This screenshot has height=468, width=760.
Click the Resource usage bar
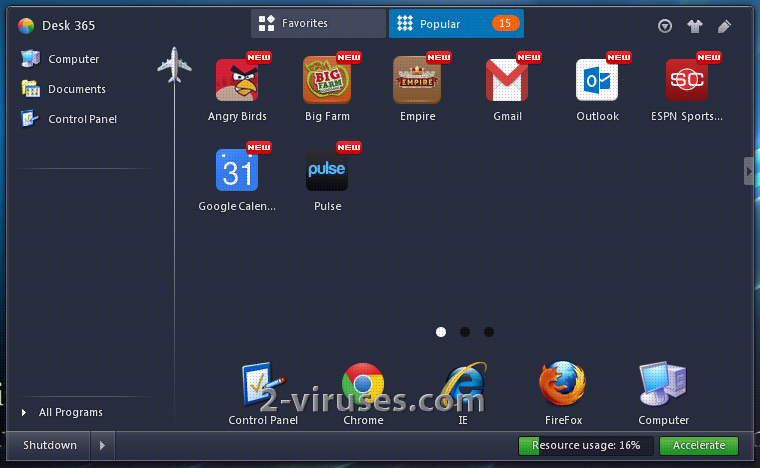click(586, 446)
